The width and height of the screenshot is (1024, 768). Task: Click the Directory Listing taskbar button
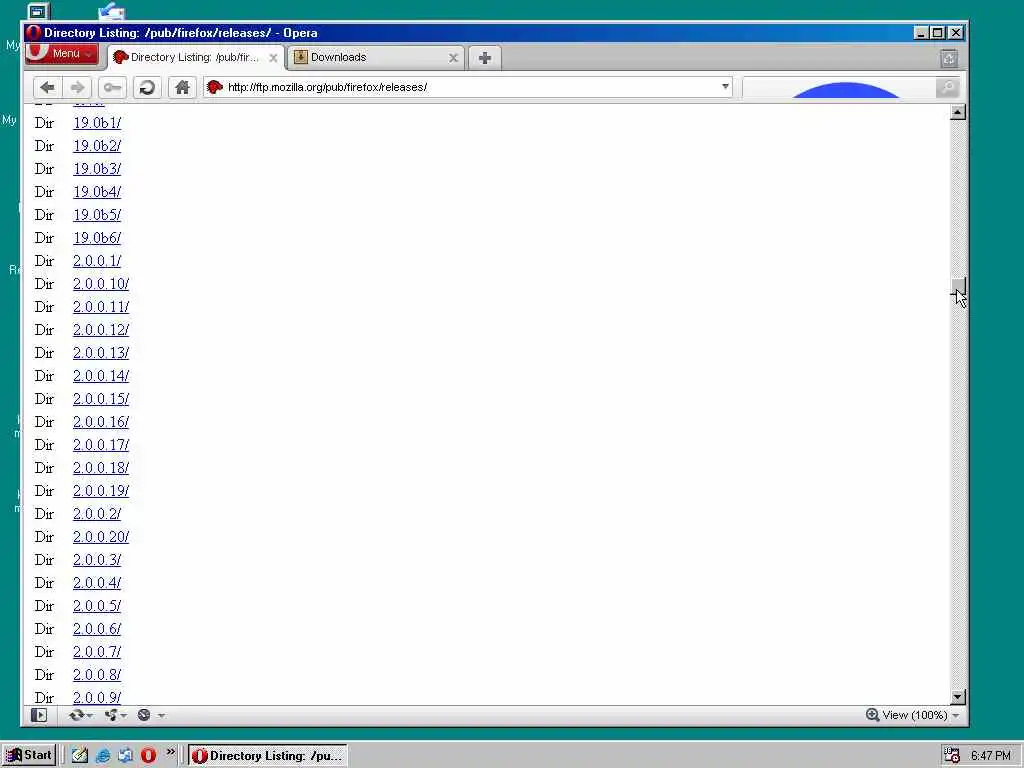click(268, 756)
